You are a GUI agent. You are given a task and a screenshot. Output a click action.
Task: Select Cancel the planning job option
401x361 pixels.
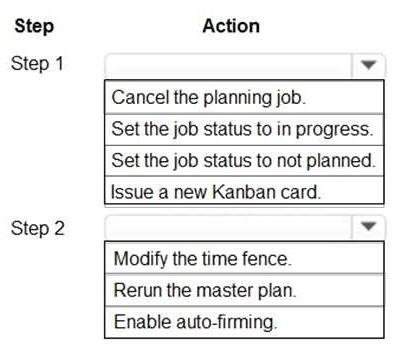pyautogui.click(x=244, y=97)
